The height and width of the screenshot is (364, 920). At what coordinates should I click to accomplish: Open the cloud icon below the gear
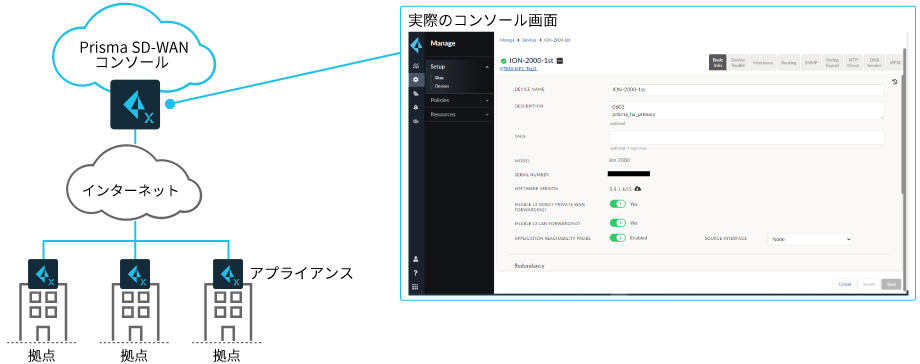pos(416,93)
